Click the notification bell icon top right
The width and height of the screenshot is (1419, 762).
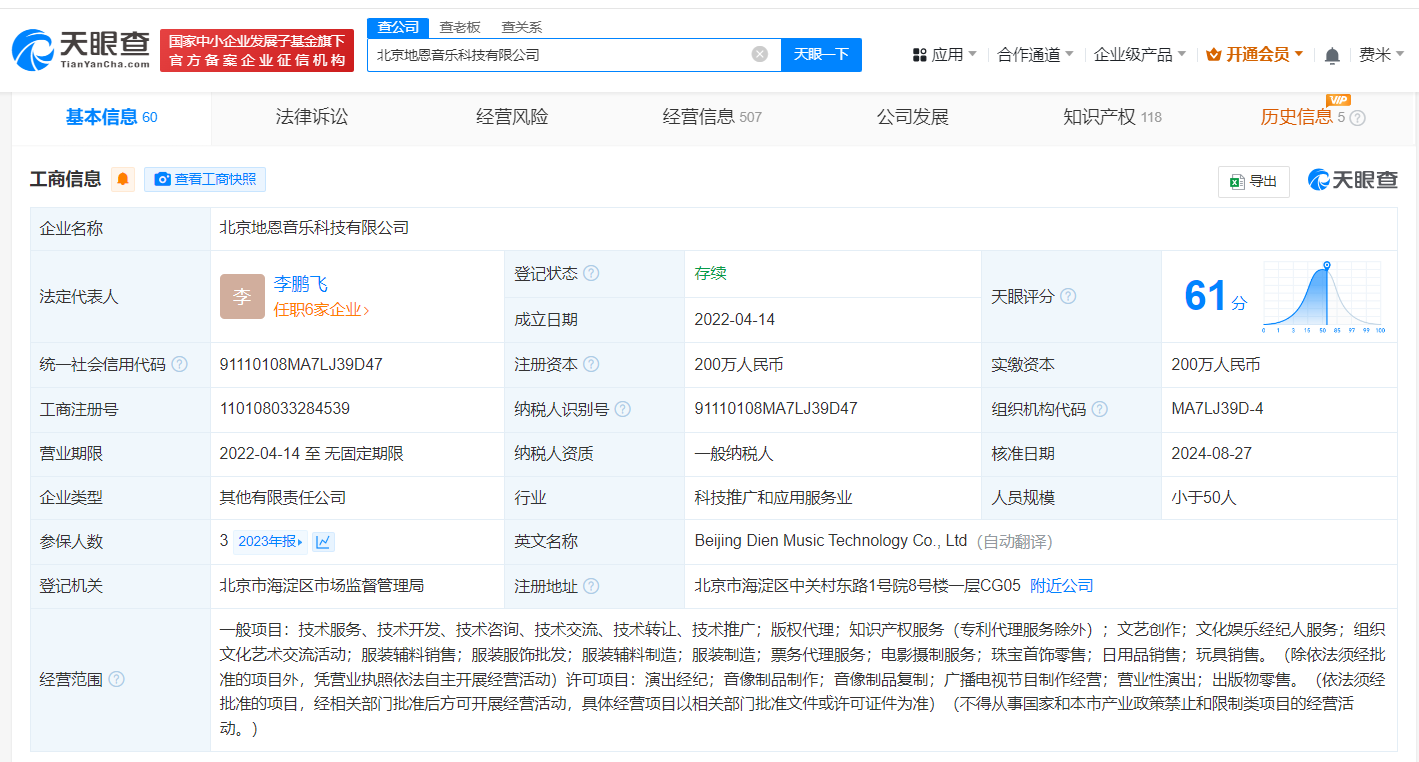tap(1331, 54)
